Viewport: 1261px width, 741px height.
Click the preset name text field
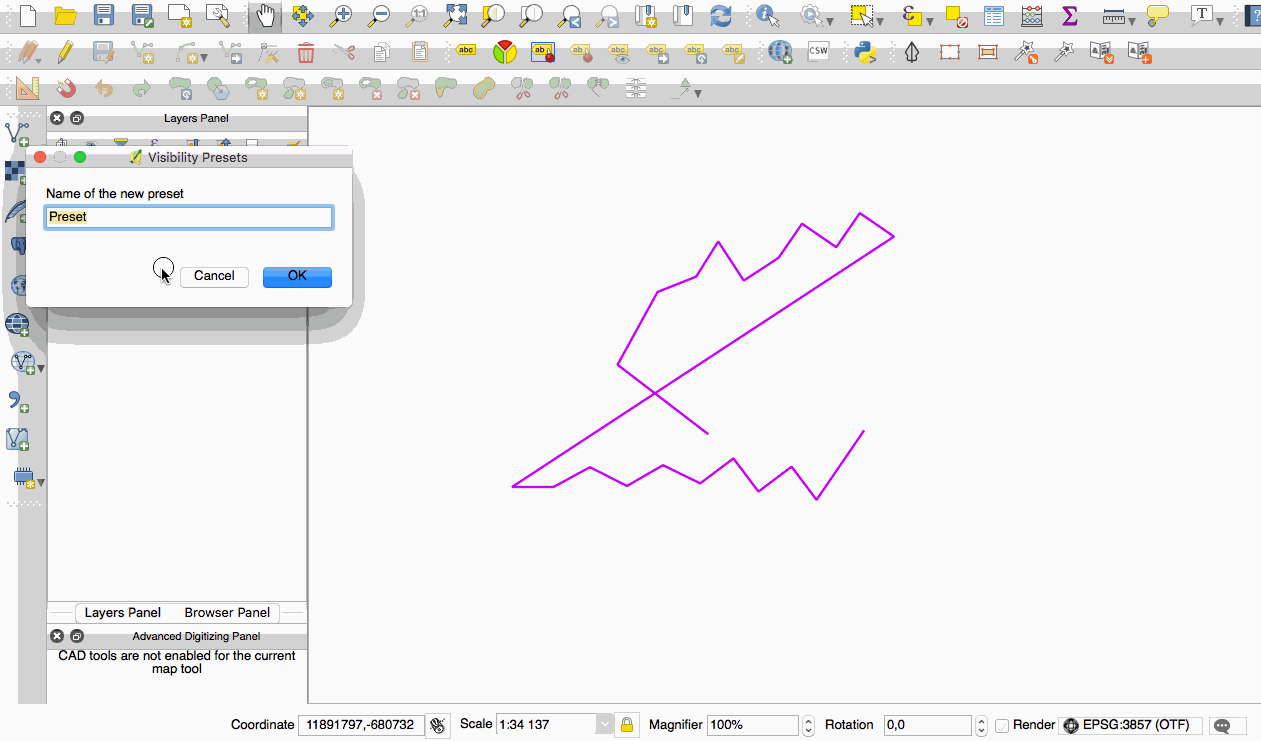tap(189, 217)
